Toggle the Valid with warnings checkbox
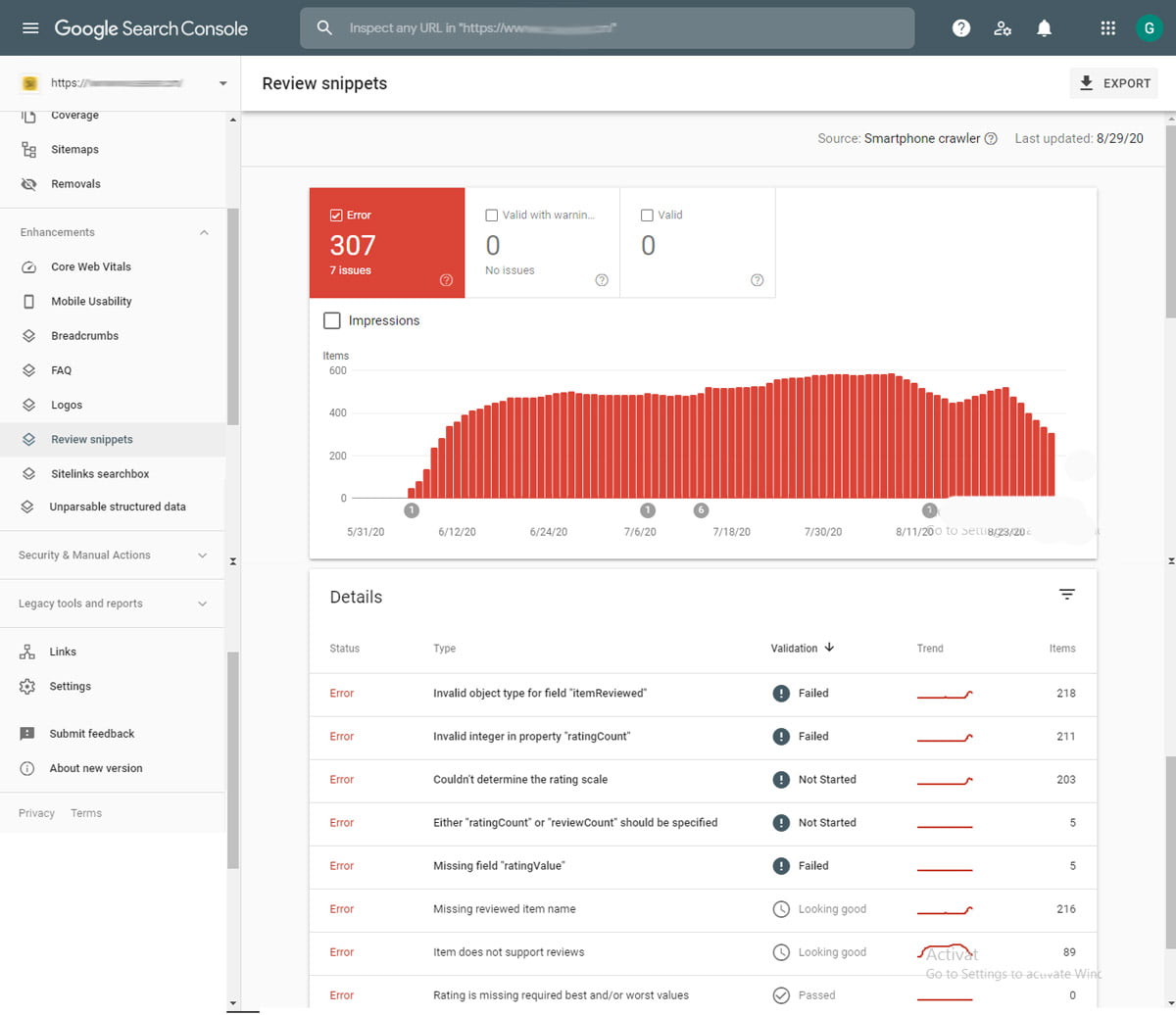The width and height of the screenshot is (1176, 1015). [492, 216]
